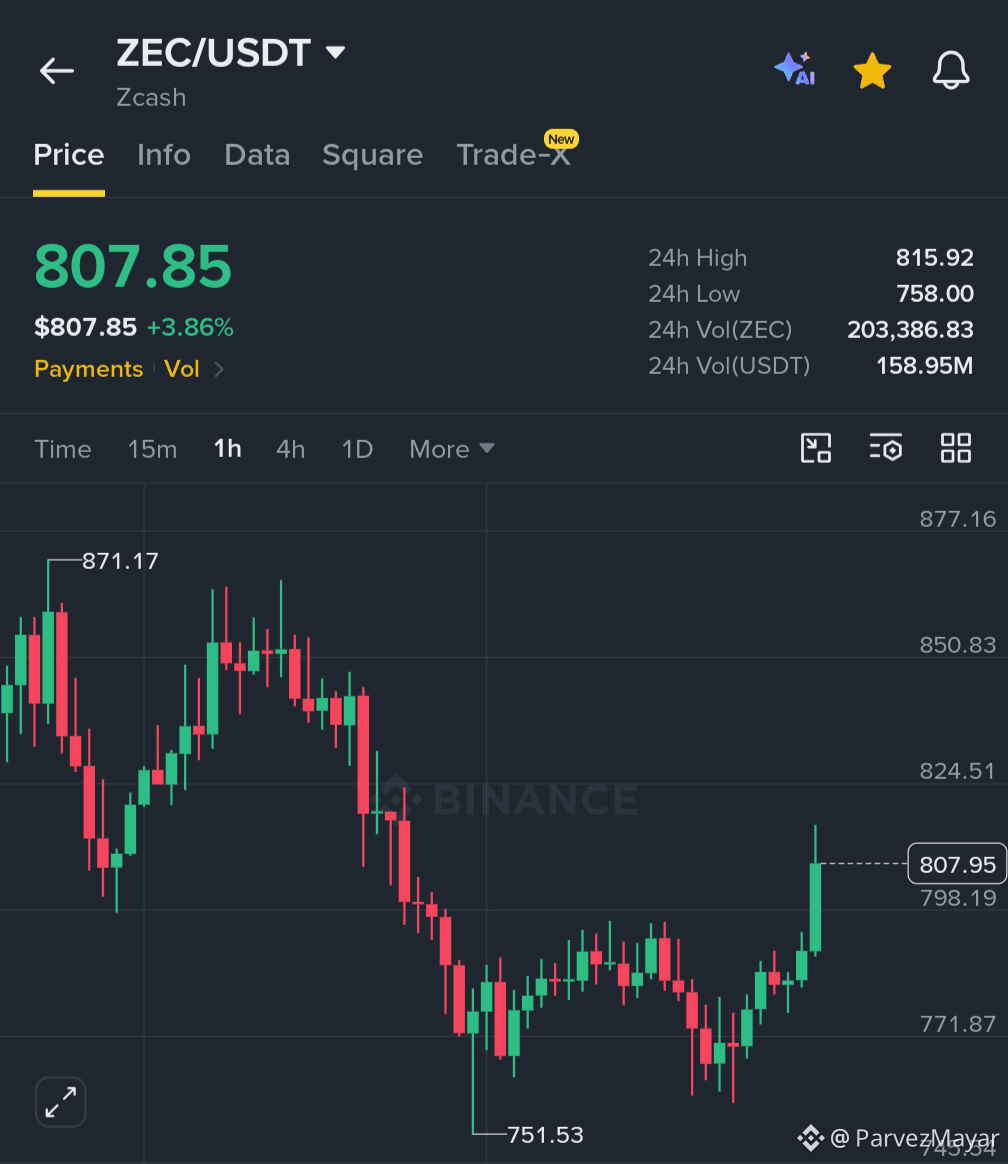Open the Square tab
Screen dimensions: 1008x1164
click(x=373, y=155)
